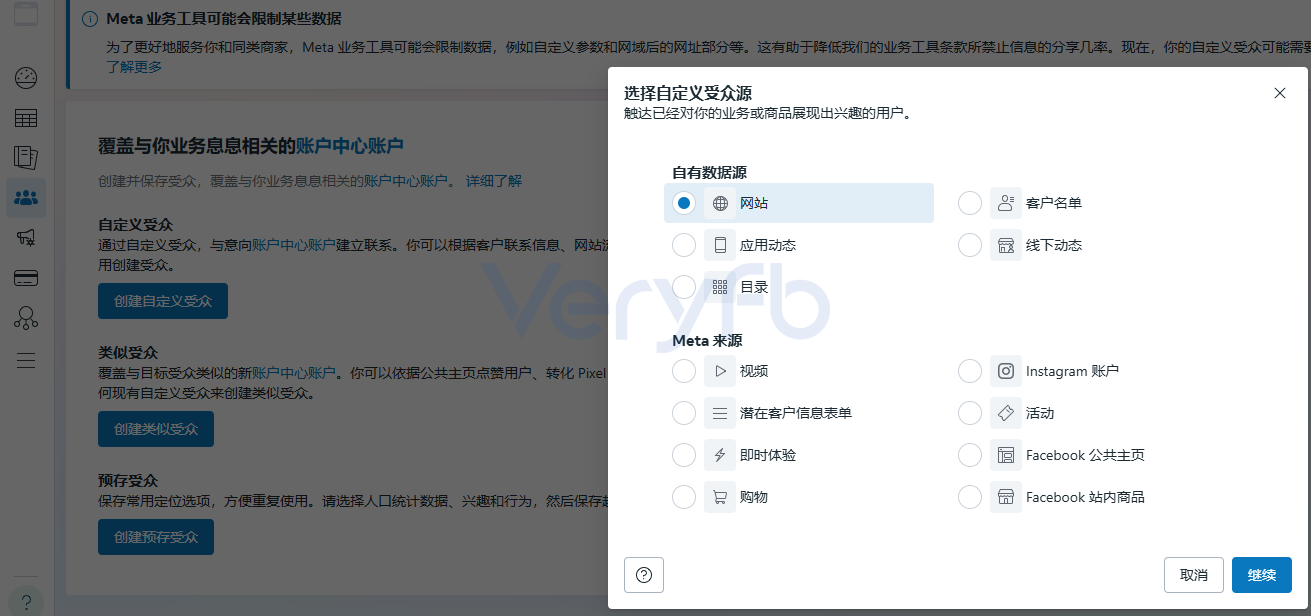Viewport: 1311px width, 616px height.
Task: Select the 客户名单 radio button
Action: point(970,203)
